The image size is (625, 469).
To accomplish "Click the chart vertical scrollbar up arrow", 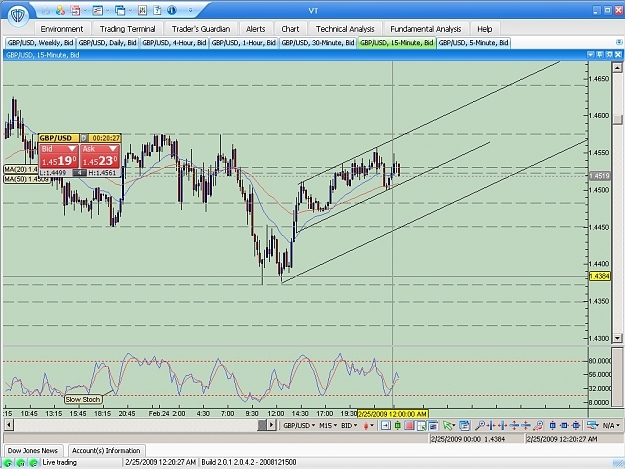I will (x=617, y=68).
